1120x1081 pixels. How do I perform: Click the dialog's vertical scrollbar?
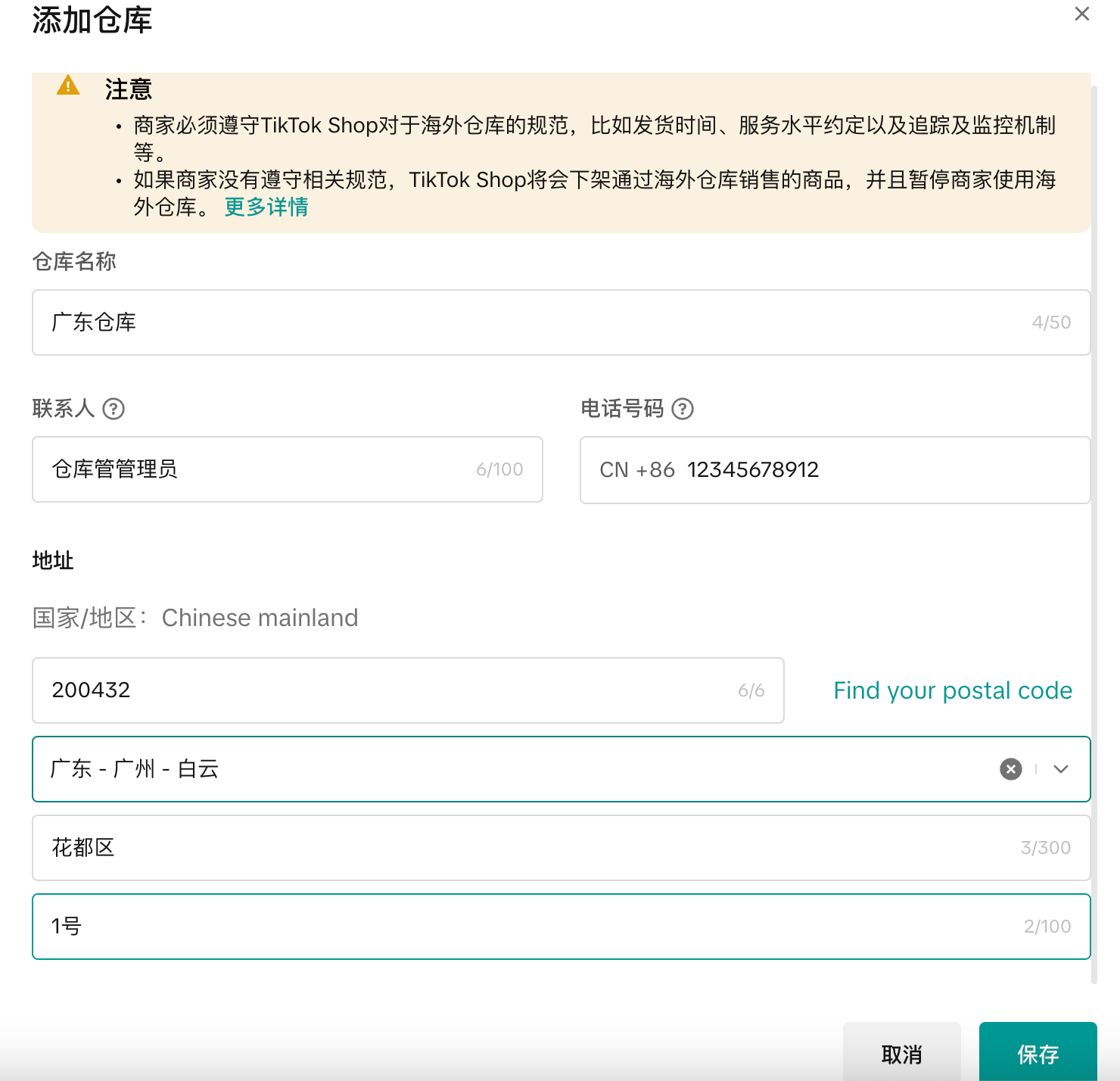coord(1094,534)
